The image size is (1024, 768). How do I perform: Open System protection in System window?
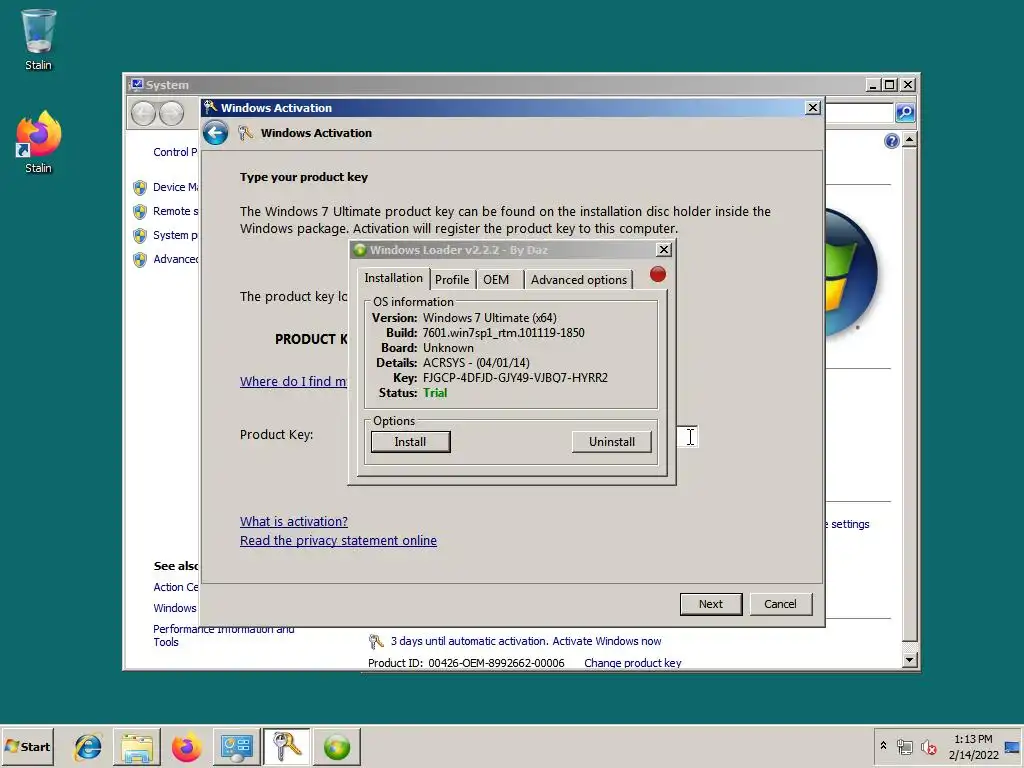(x=175, y=235)
